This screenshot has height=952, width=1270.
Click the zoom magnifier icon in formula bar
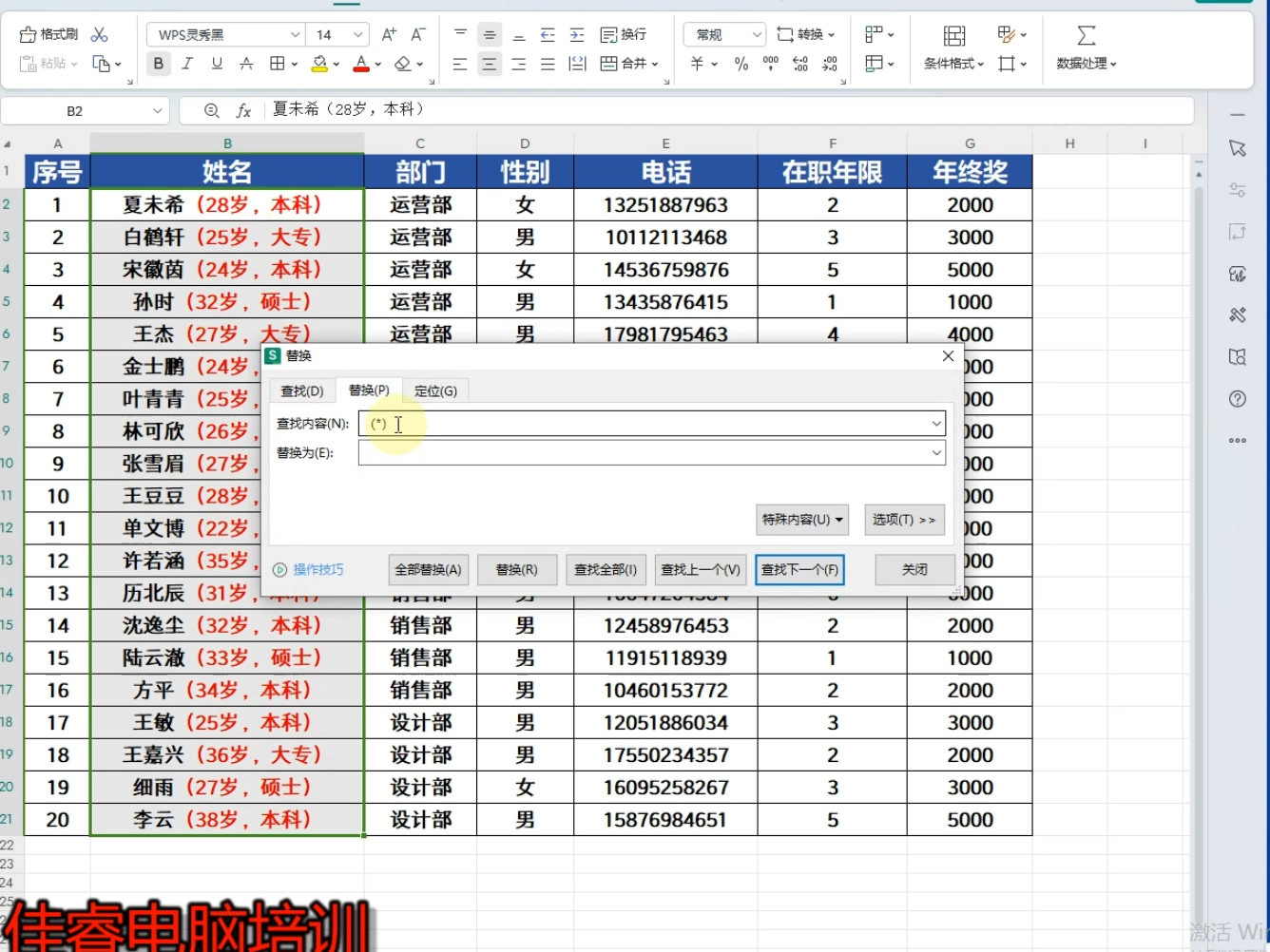tap(212, 111)
